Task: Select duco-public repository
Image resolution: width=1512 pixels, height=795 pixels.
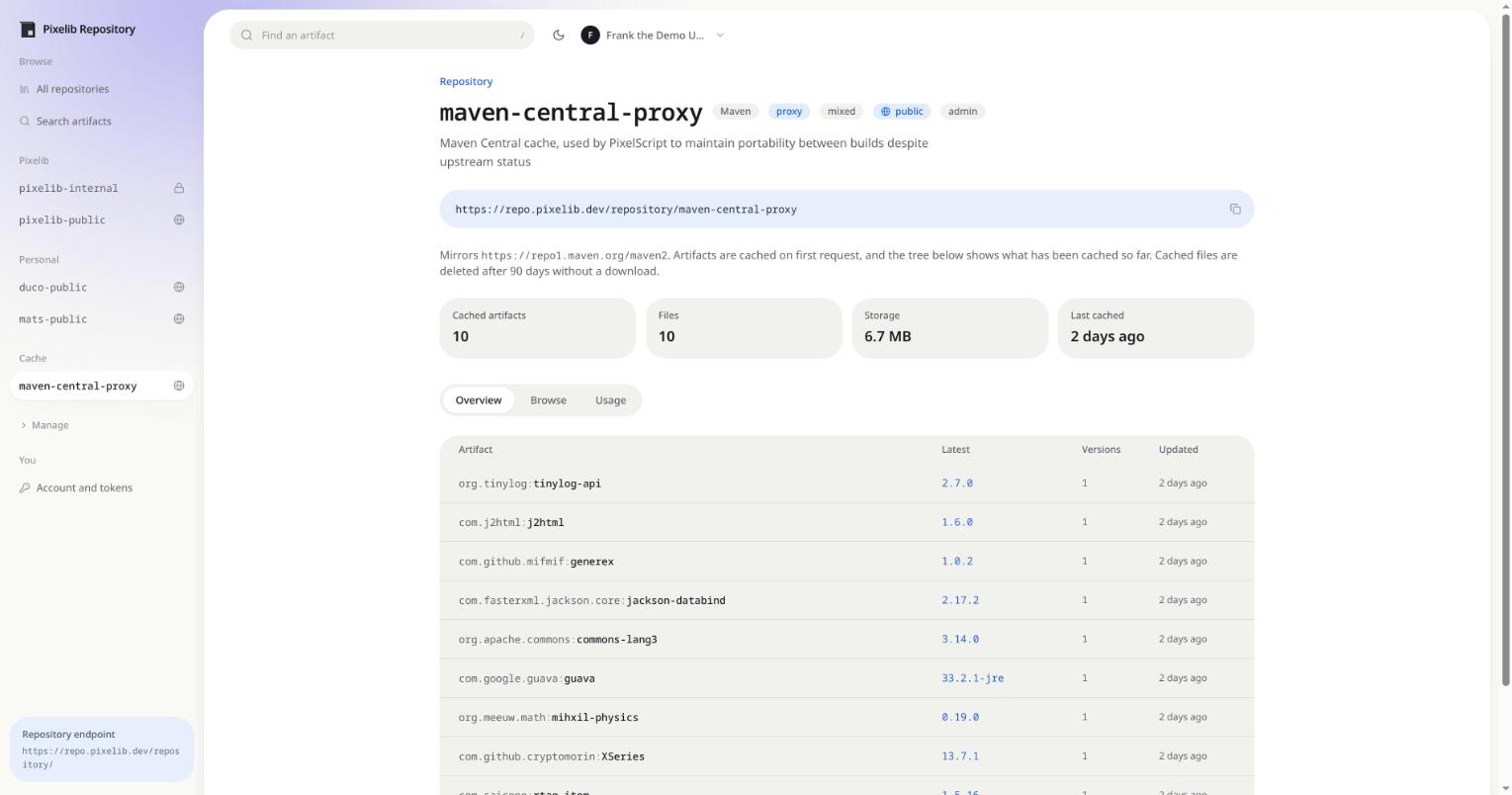Action: pos(102,287)
